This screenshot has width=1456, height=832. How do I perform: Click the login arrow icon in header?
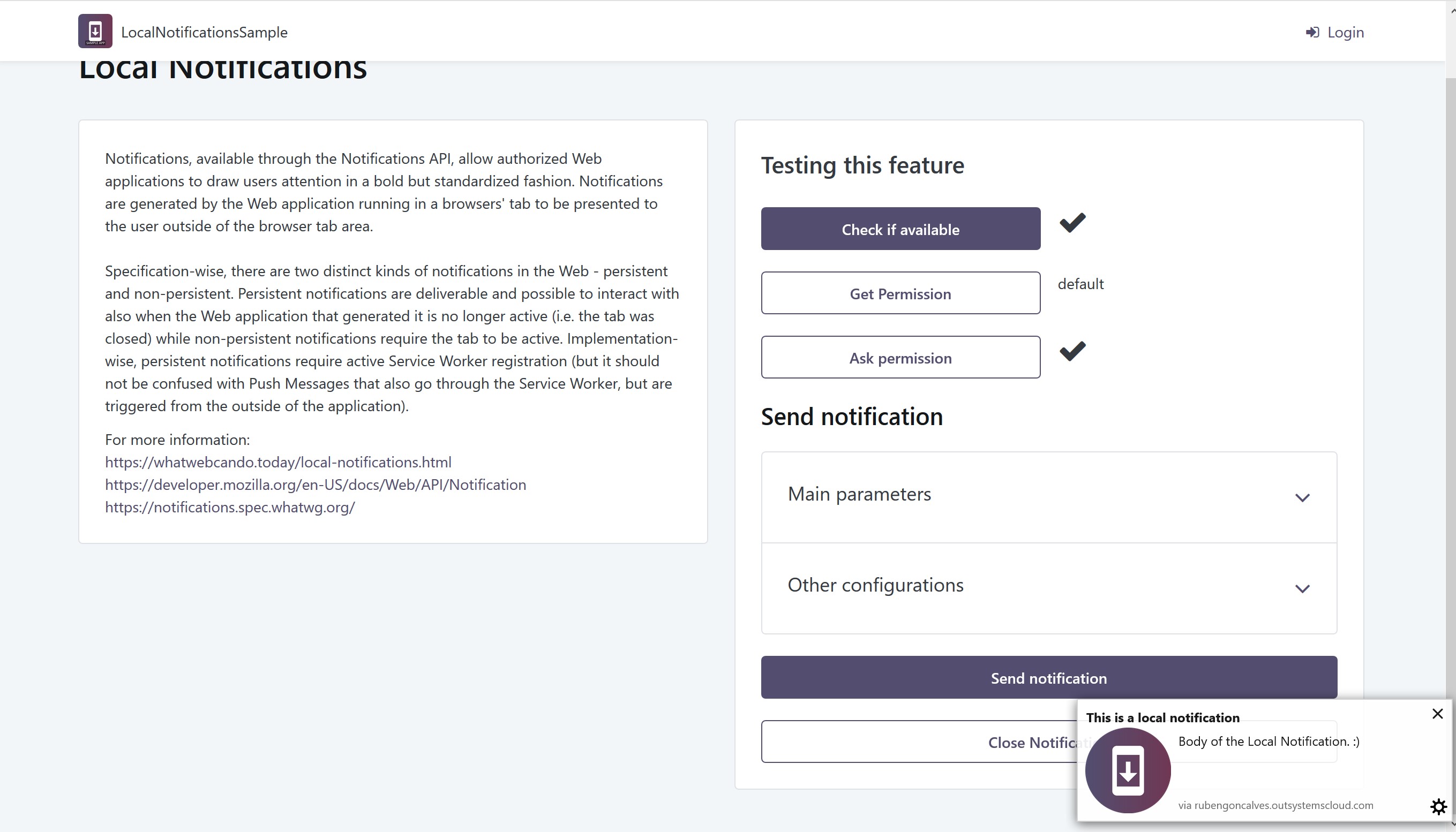coord(1313,33)
